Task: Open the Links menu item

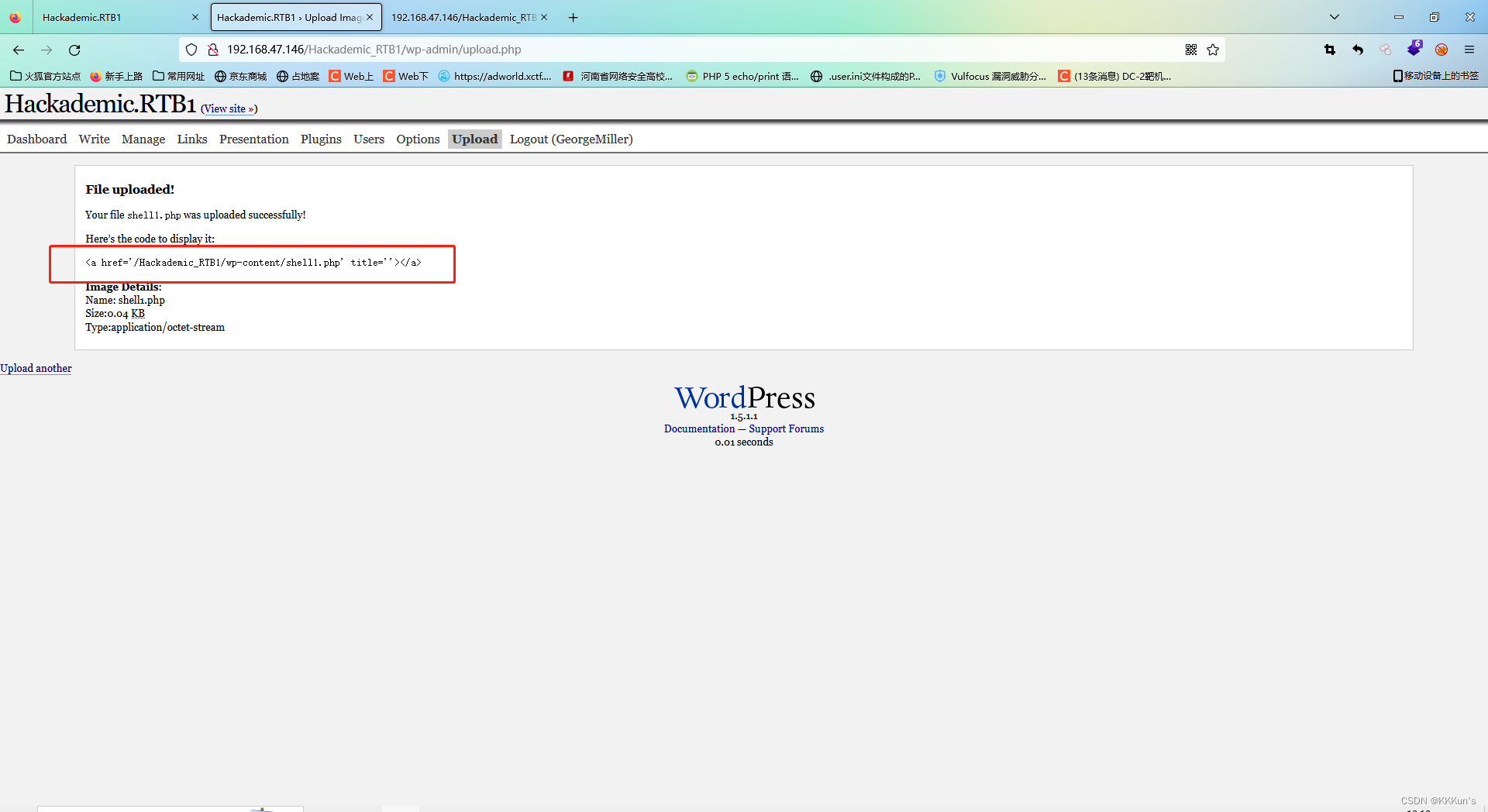Action: pyautogui.click(x=192, y=139)
